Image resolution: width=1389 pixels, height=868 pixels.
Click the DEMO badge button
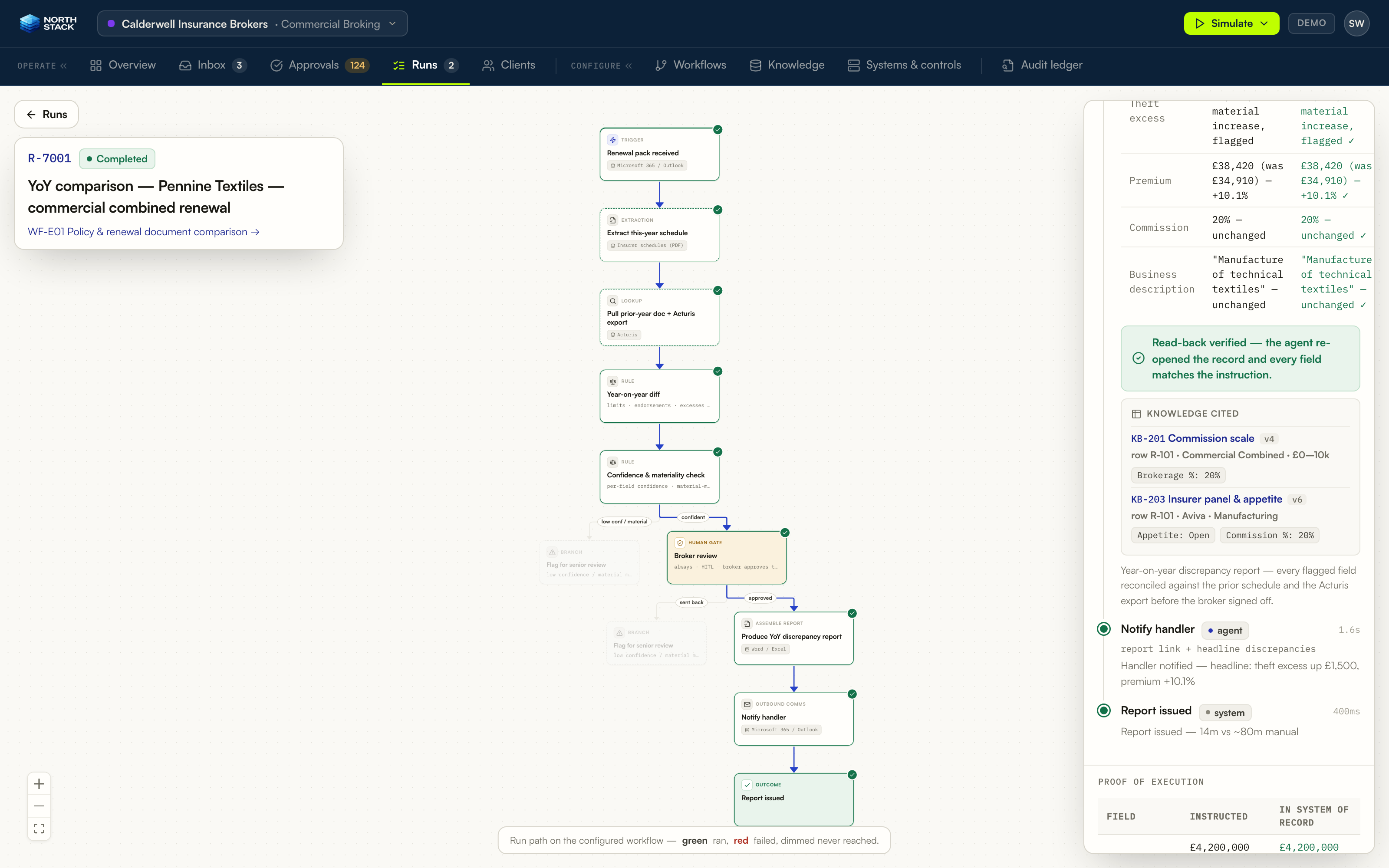[1311, 23]
